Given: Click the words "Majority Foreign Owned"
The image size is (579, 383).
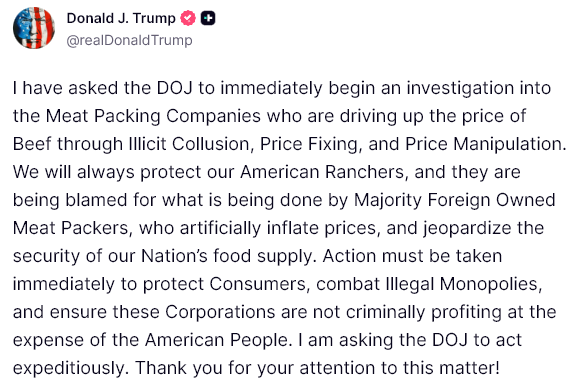Looking at the screenshot, I should (455, 200).
